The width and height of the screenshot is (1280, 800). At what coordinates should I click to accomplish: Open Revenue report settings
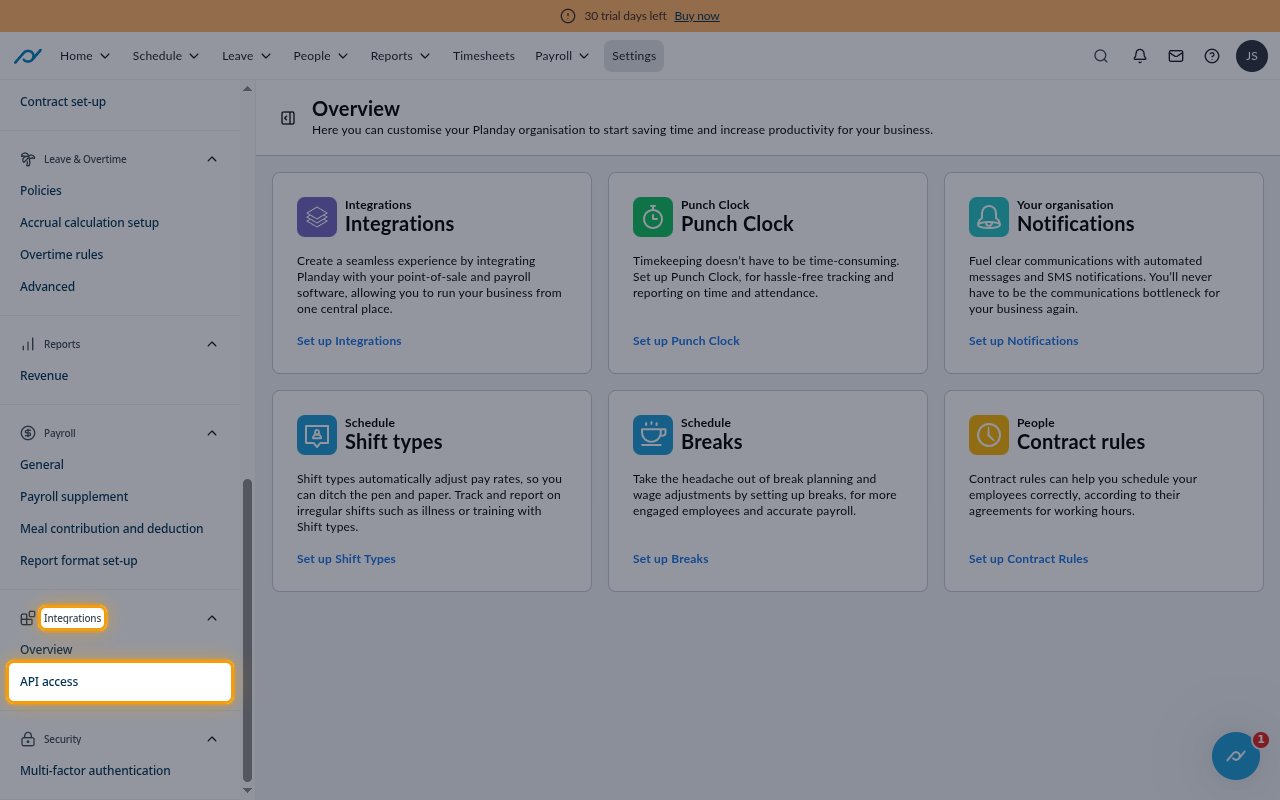tap(44, 375)
